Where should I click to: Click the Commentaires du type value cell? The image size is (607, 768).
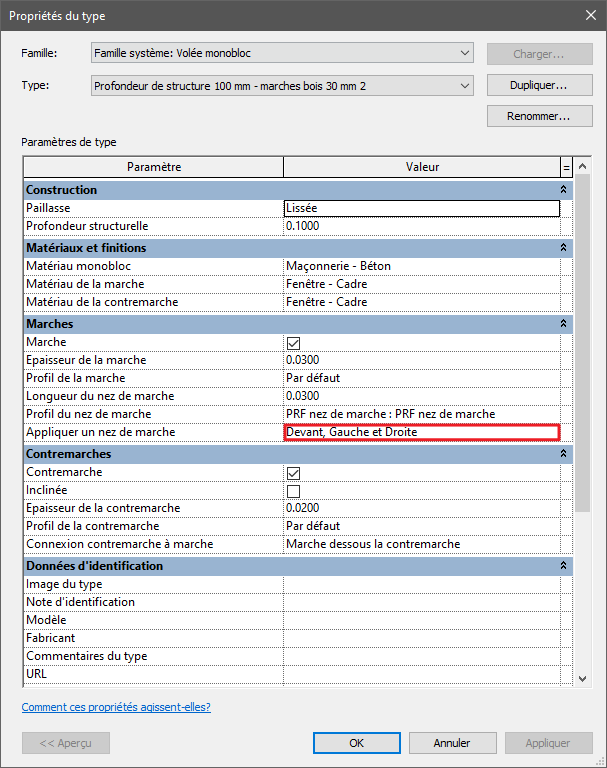[x=422, y=656]
